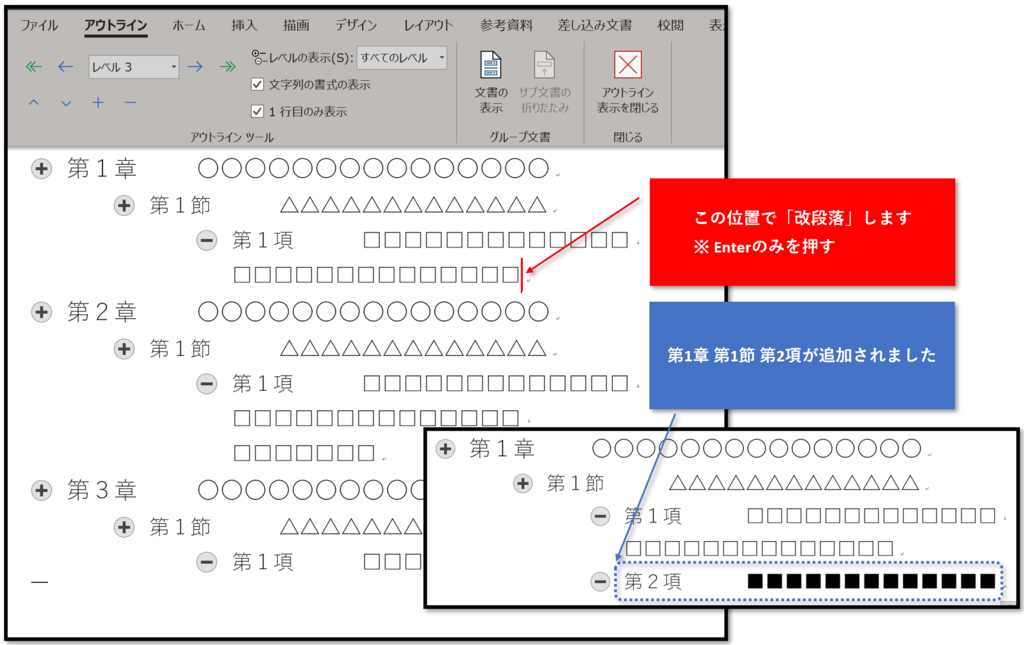The width and height of the screenshot is (1024, 645).
Task: Open the レベル 3 level dropdown
Action: pos(173,66)
